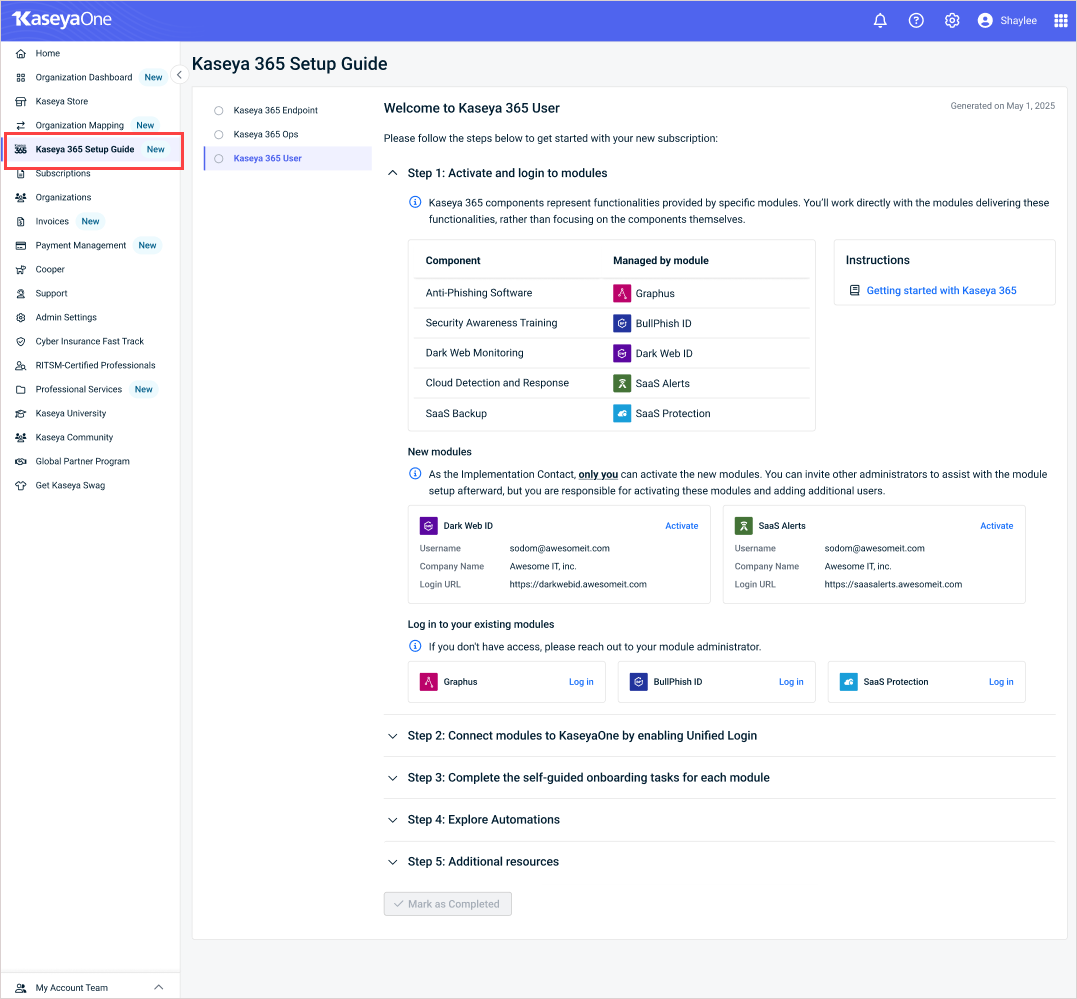Activate the Dark Web ID module

[681, 526]
